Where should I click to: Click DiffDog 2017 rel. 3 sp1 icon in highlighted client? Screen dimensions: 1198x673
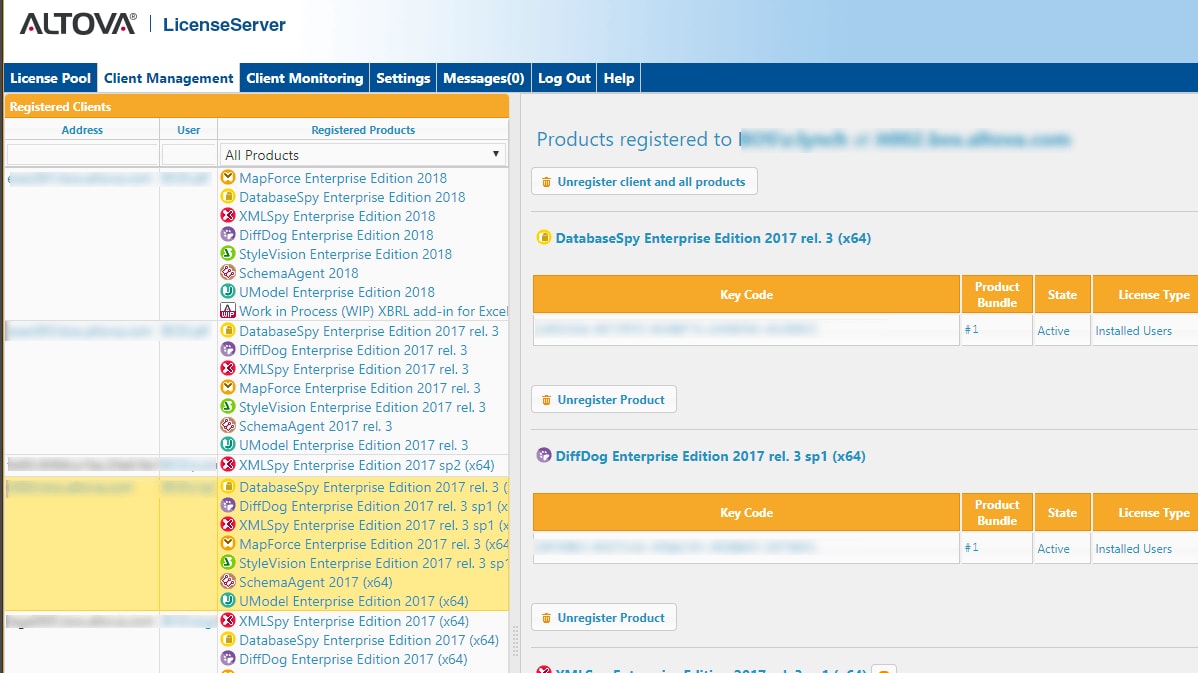228,506
